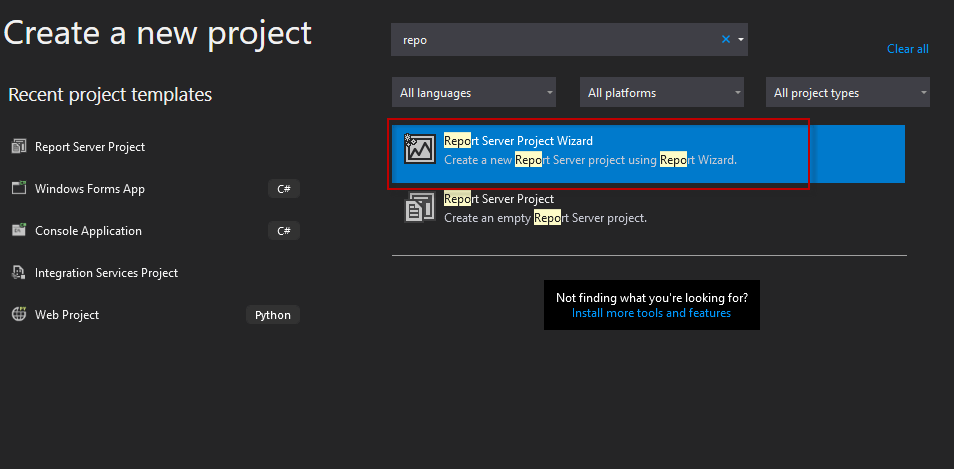Choose Windows Forms App recent template
The image size is (954, 469).
[90, 189]
